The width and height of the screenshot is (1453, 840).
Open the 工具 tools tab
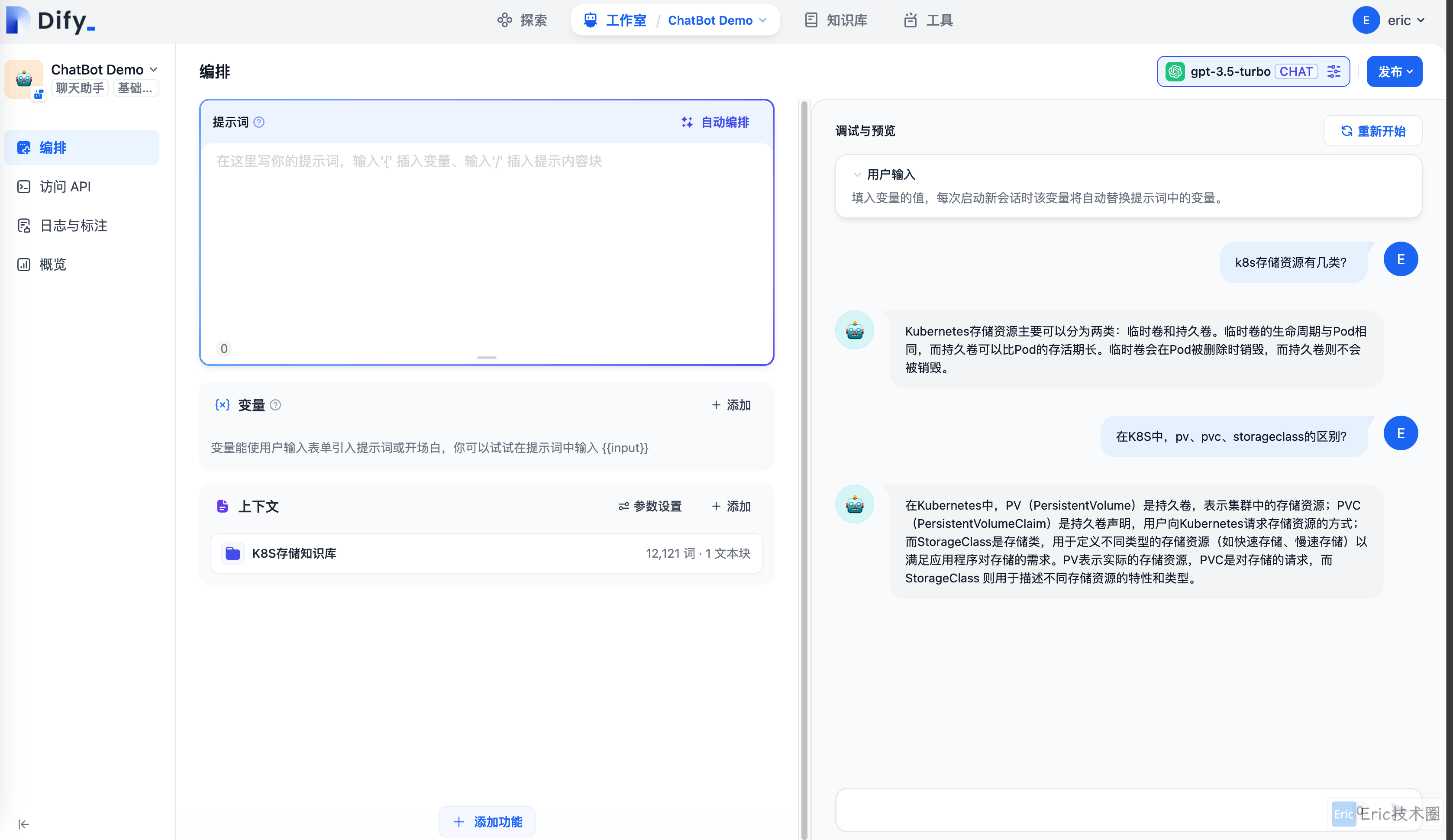click(x=928, y=20)
